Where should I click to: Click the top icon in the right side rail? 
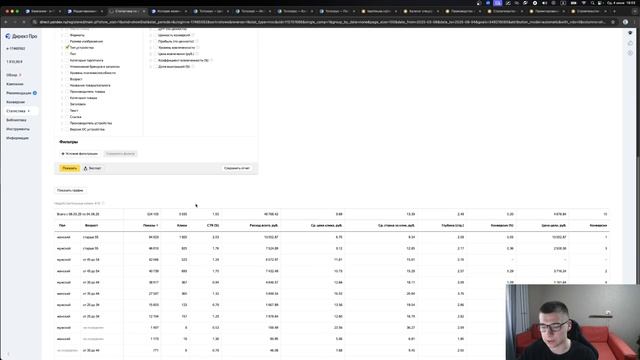tap(630, 33)
